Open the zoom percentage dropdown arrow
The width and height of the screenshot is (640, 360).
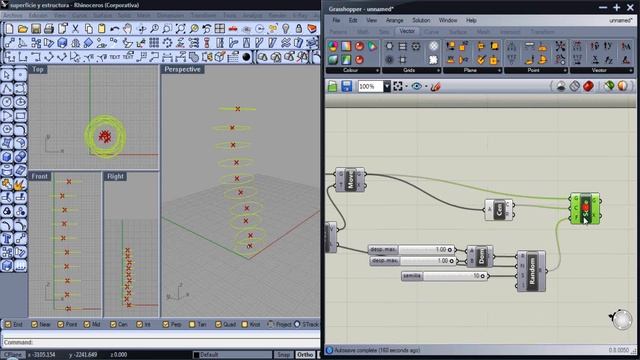coord(387,87)
